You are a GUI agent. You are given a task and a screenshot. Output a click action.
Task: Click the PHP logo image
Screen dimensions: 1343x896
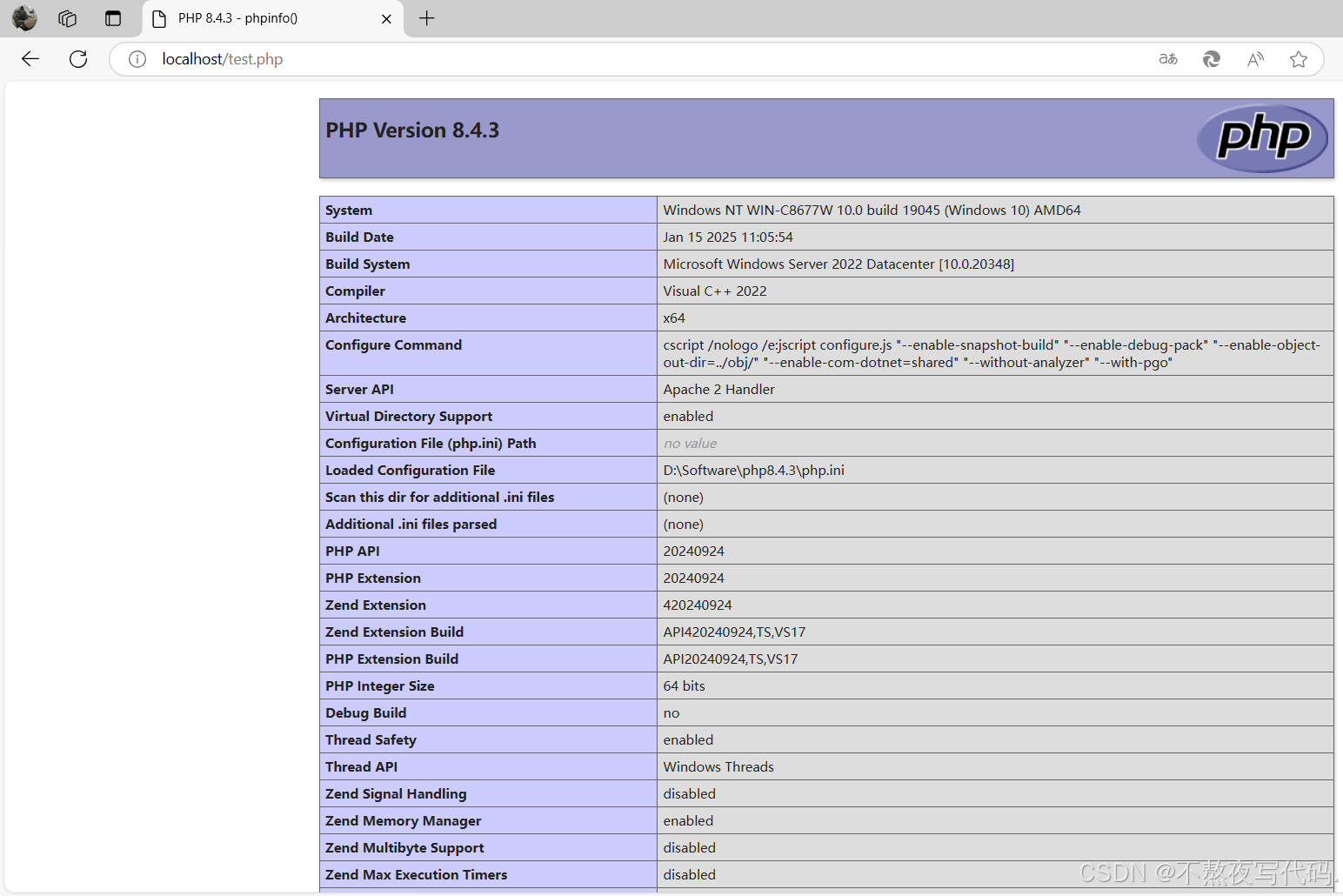(1262, 137)
